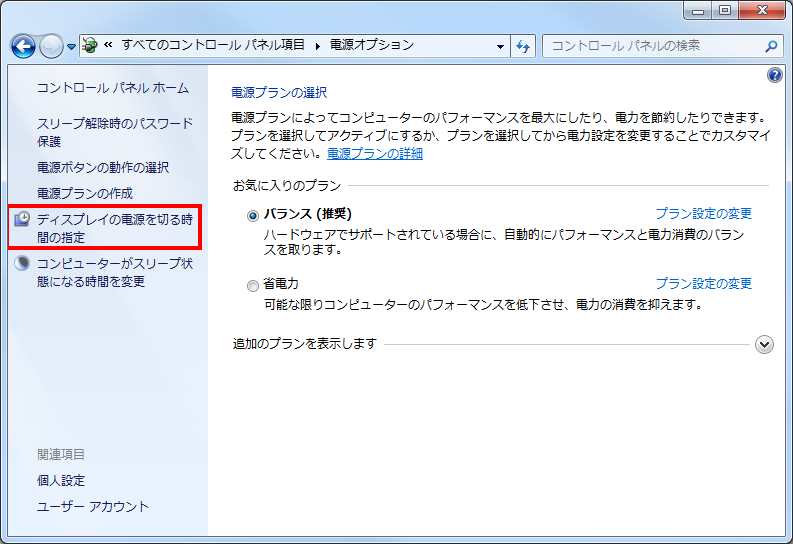793x544 pixels.
Task: Open the 電源プランの詳細 link
Action: coord(375,154)
